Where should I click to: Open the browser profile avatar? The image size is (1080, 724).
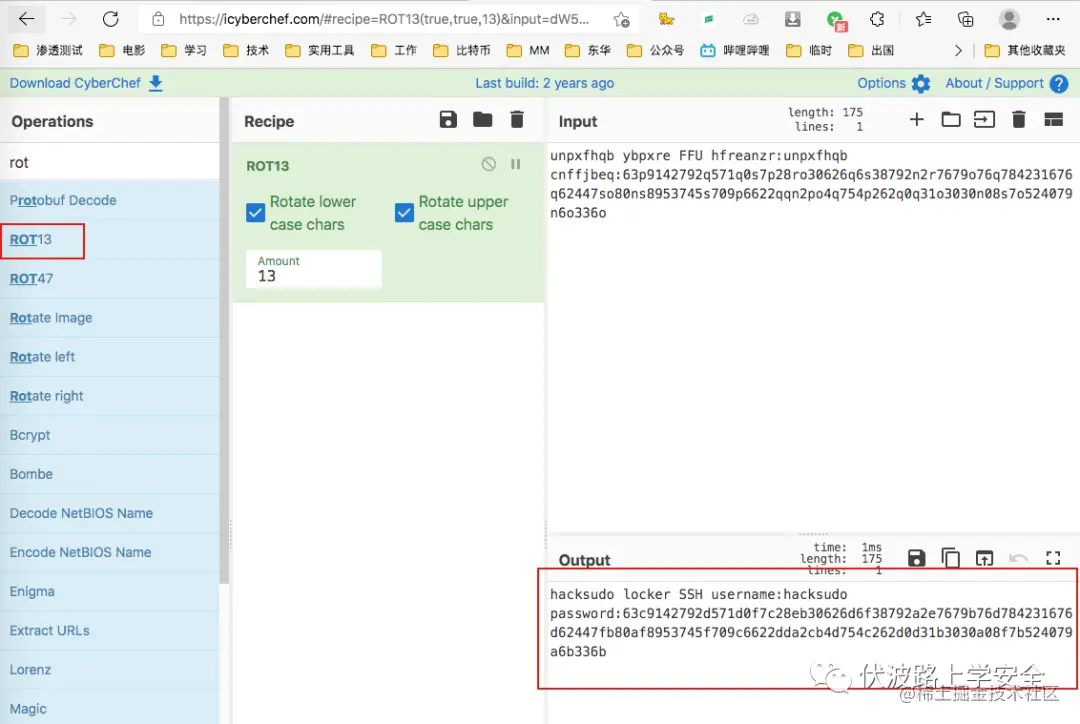click(x=1009, y=19)
